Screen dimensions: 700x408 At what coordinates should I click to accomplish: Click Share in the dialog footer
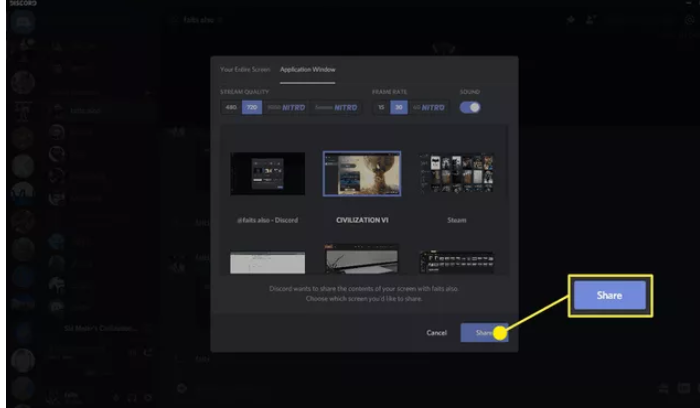484,333
